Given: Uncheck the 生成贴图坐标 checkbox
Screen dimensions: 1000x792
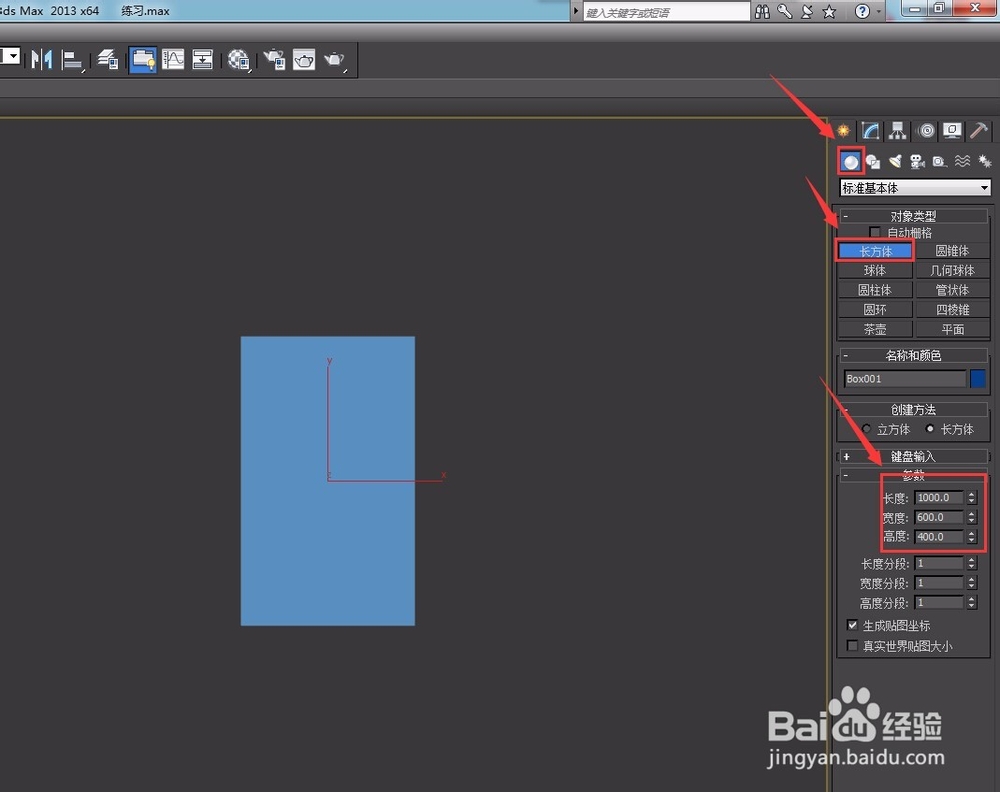Looking at the screenshot, I should pos(852,625).
